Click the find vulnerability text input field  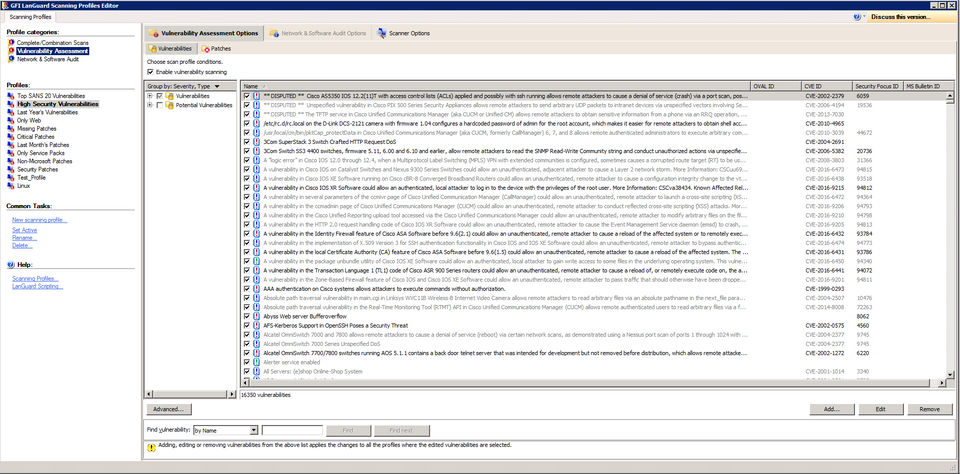pyautogui.click(x=292, y=431)
